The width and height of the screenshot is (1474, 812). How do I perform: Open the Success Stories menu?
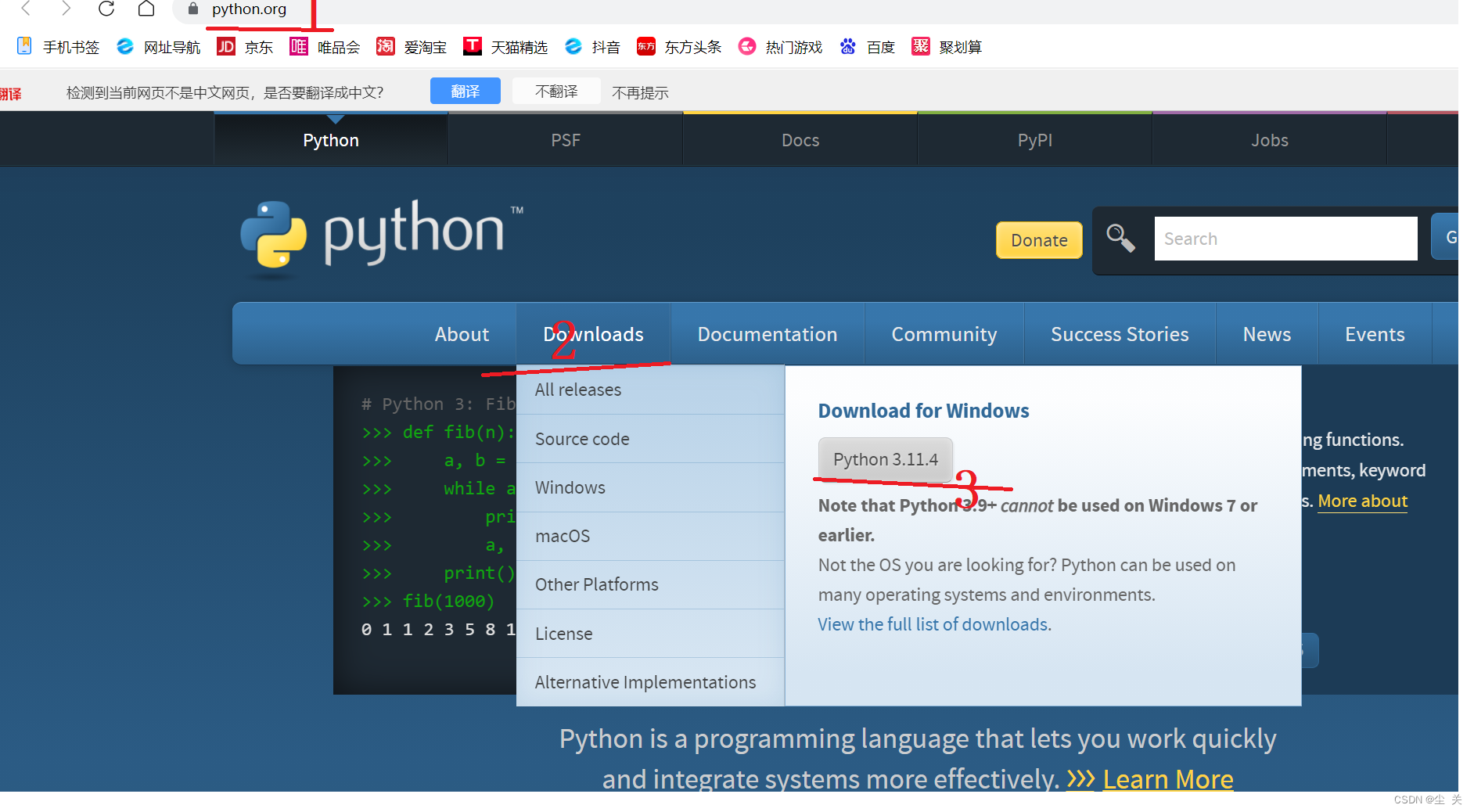click(x=1120, y=334)
